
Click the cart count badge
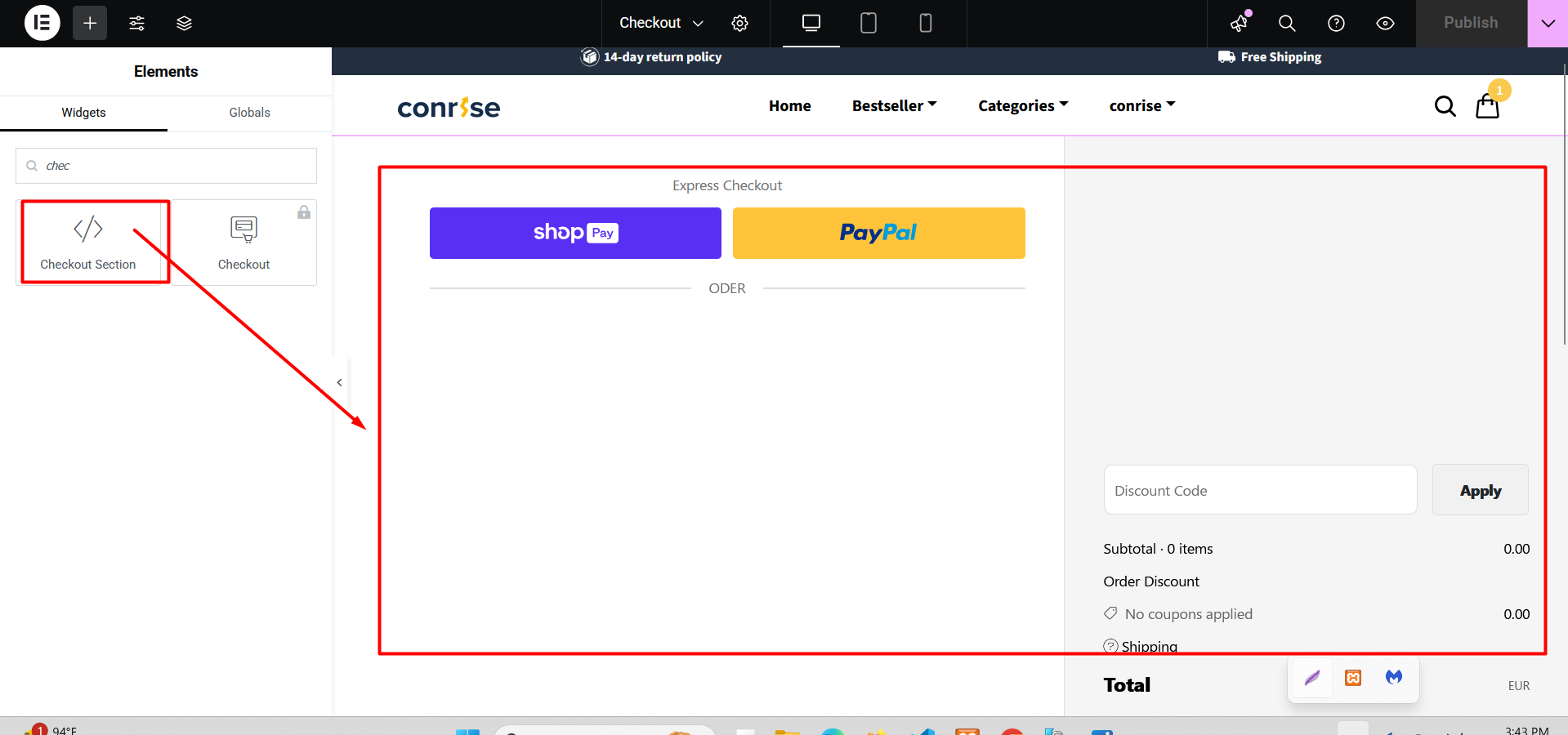tap(1499, 90)
